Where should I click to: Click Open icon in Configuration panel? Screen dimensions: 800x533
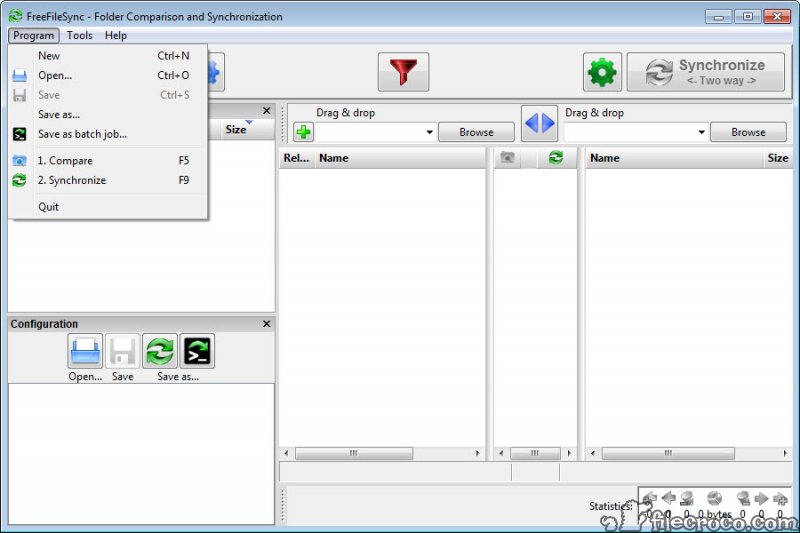pos(85,351)
